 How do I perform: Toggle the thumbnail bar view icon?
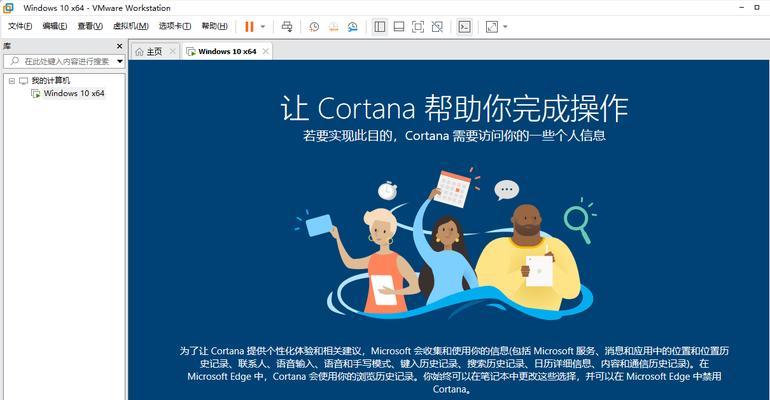(399, 27)
